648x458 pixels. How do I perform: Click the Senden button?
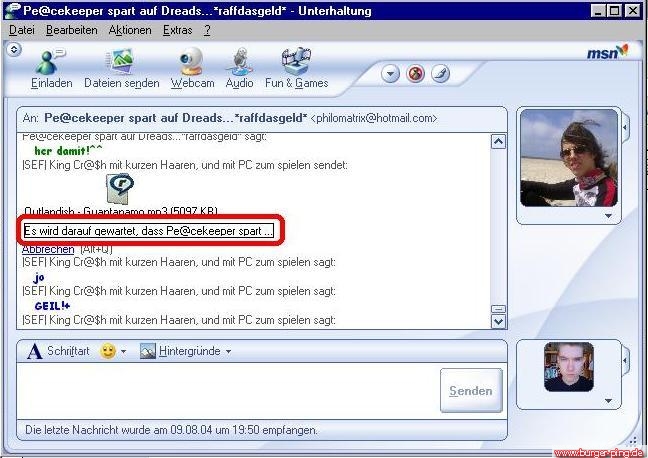pyautogui.click(x=471, y=391)
